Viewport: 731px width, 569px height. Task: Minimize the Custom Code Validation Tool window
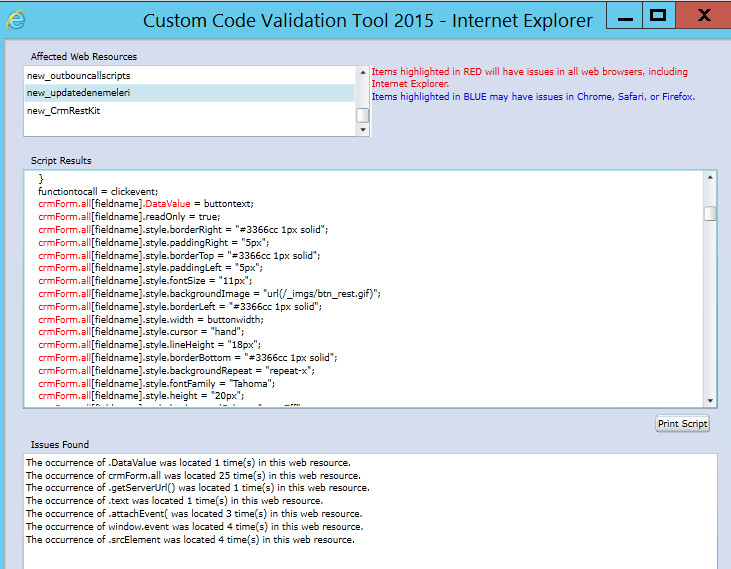click(623, 17)
